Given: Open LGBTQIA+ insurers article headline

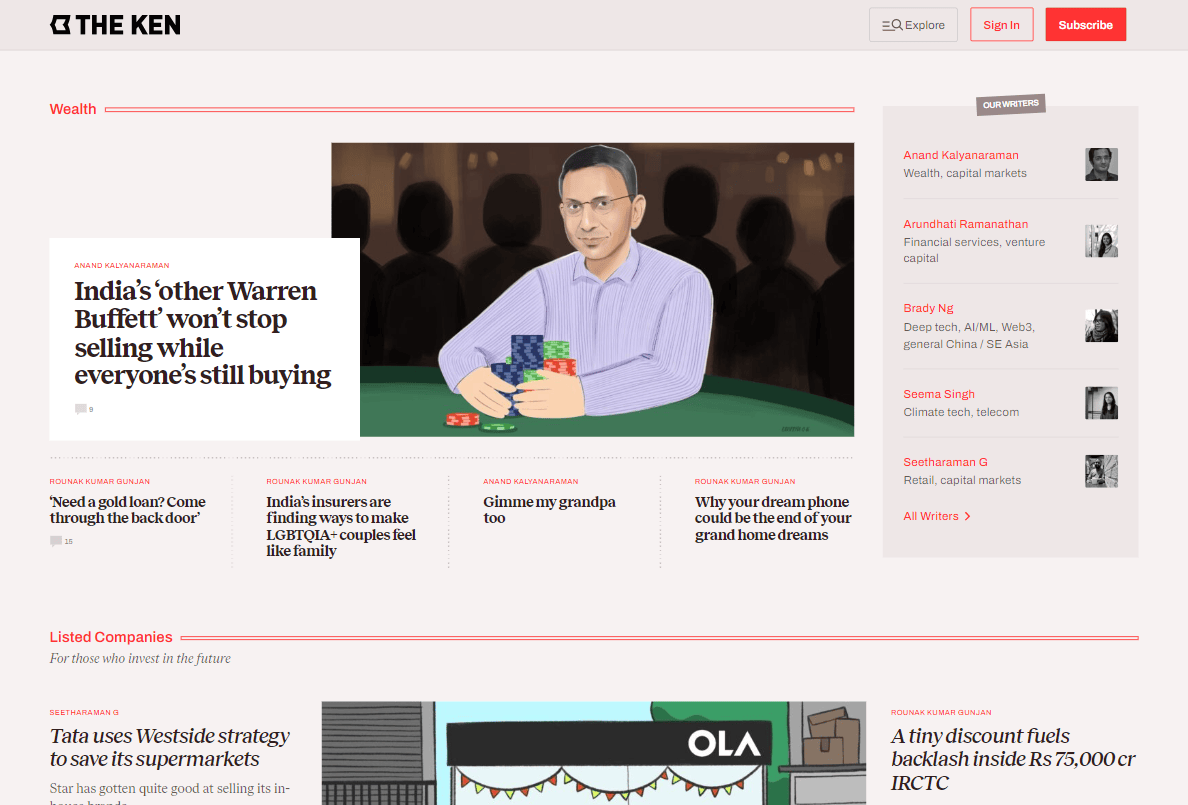Looking at the screenshot, I should [341, 526].
